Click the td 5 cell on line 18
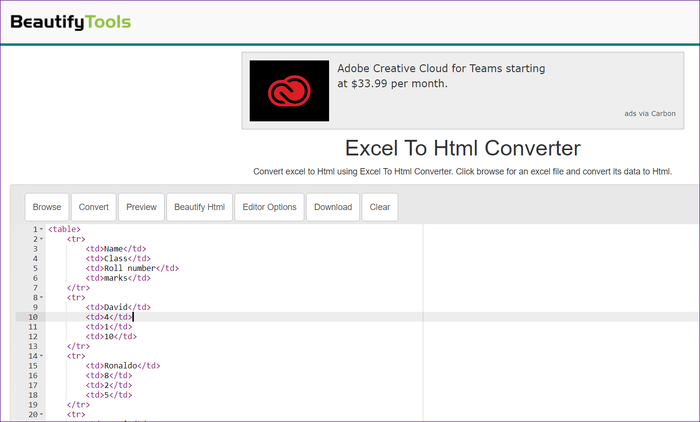Viewport: 700px width, 422px height. 109,395
